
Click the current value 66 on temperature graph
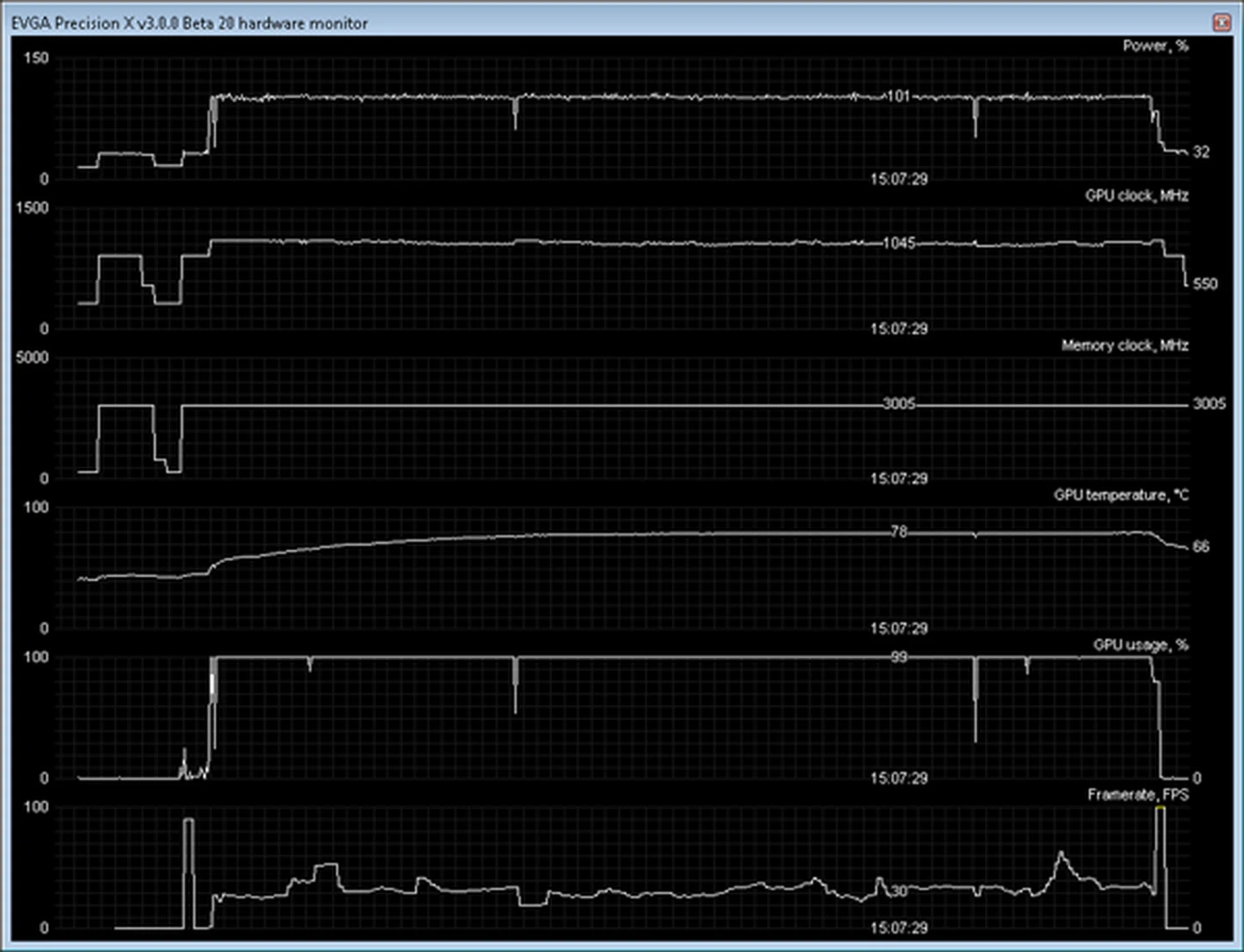click(1201, 547)
